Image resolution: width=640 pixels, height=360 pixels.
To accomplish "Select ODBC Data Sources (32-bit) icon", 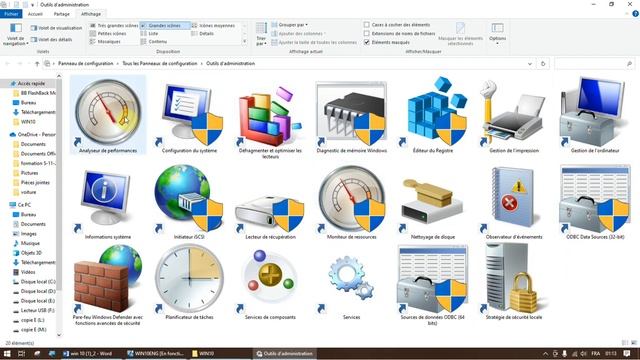I will pyautogui.click(x=595, y=199).
